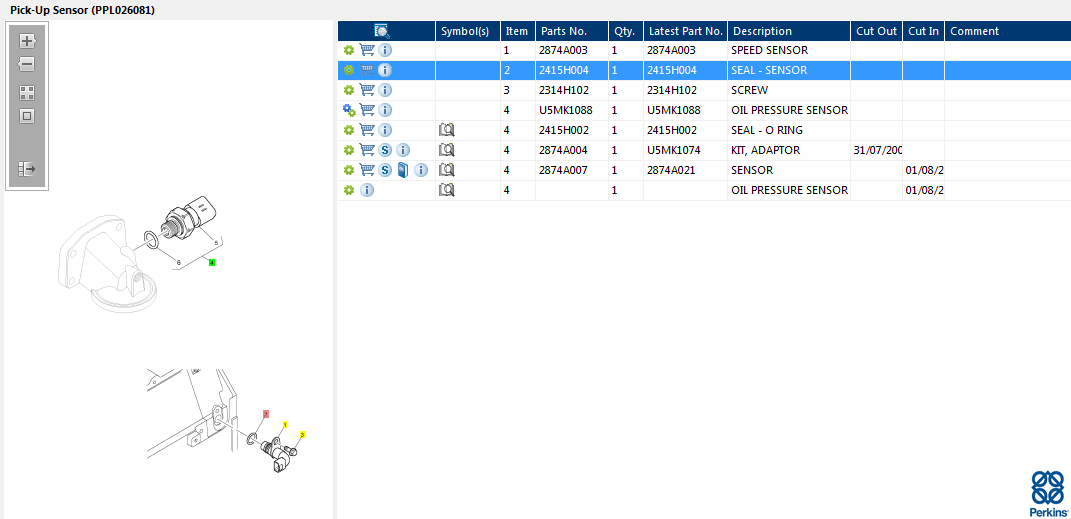Click the search icon in table header
Viewport: 1071px width, 519px height.
pyautogui.click(x=381, y=31)
